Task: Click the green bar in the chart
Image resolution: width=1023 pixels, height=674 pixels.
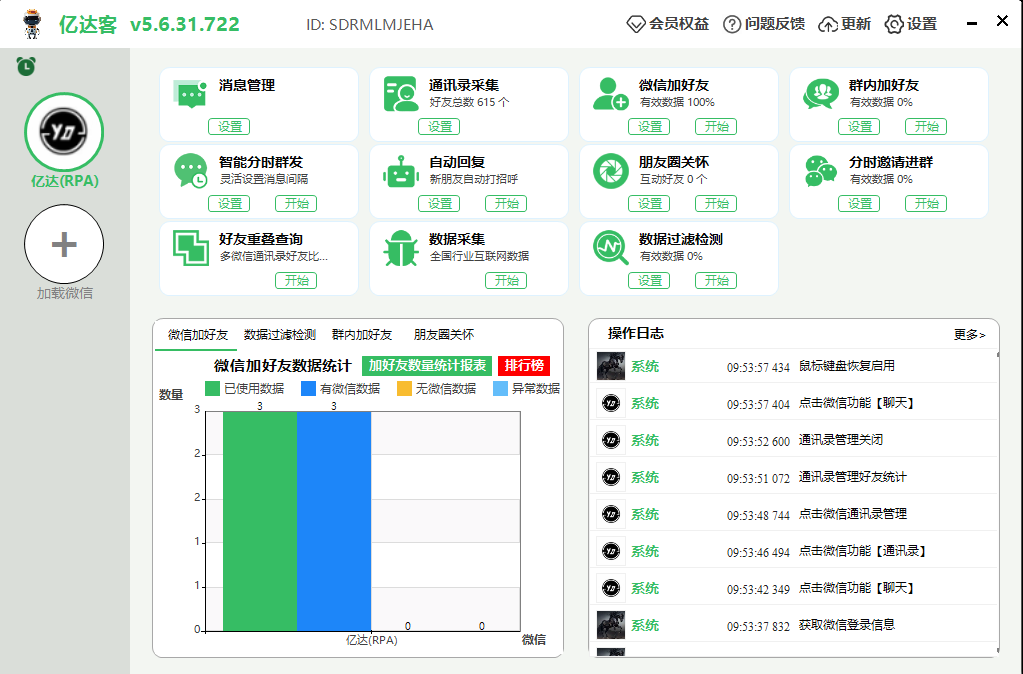Action: pos(260,521)
